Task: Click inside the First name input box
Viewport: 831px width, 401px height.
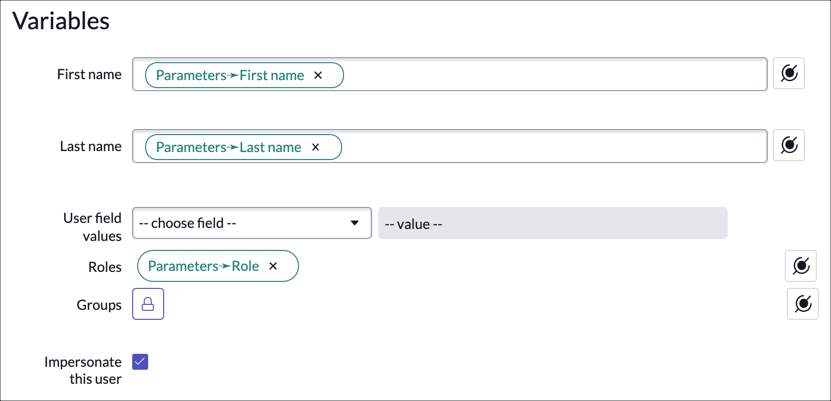Action: click(449, 74)
